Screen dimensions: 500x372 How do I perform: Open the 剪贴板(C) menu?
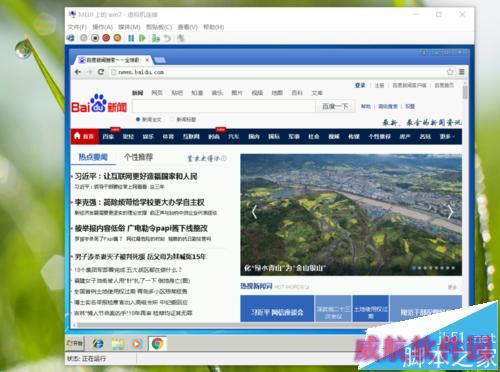coord(159,27)
